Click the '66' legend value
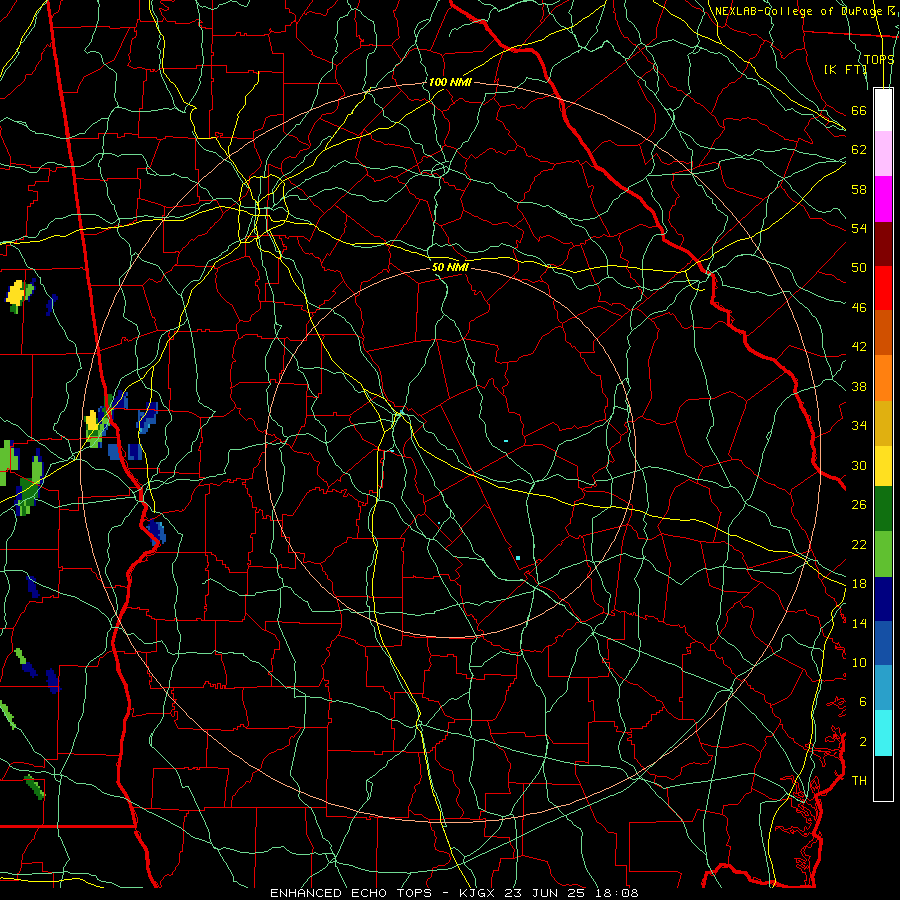The height and width of the screenshot is (900, 900). pyautogui.click(x=859, y=110)
